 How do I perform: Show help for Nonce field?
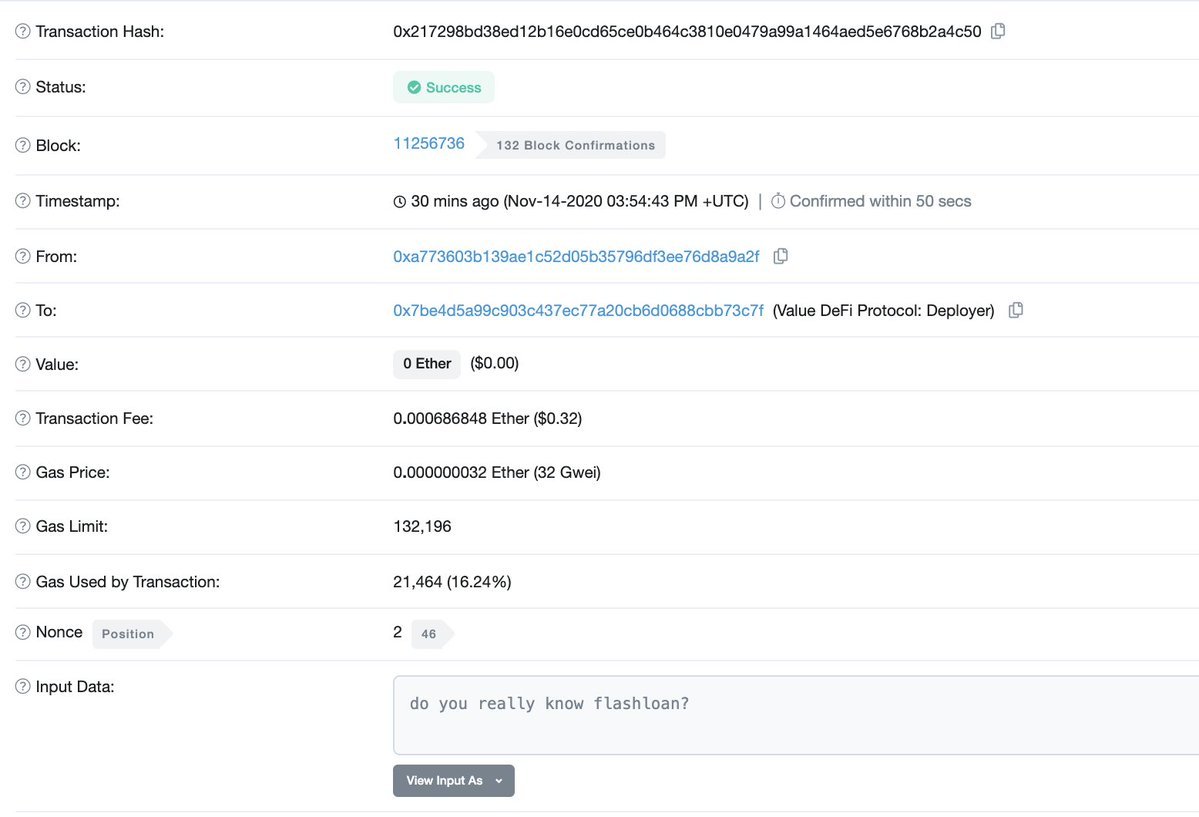pyautogui.click(x=23, y=633)
